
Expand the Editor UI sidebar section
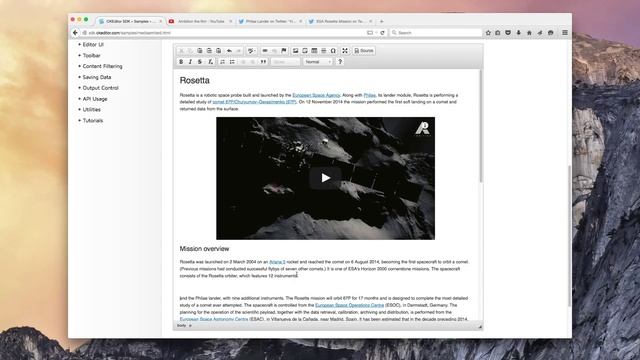93,44
